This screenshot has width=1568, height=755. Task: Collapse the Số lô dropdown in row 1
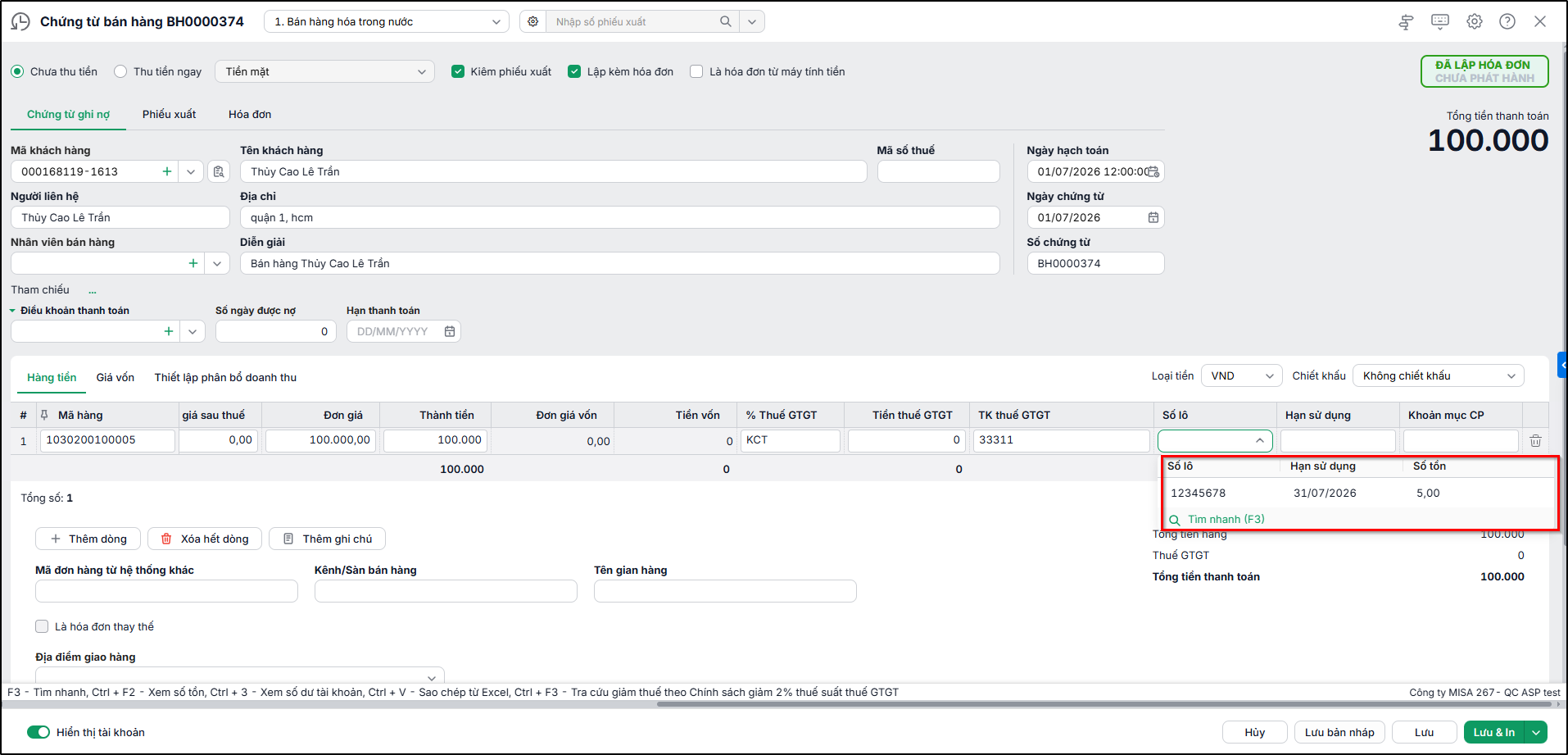click(1260, 440)
